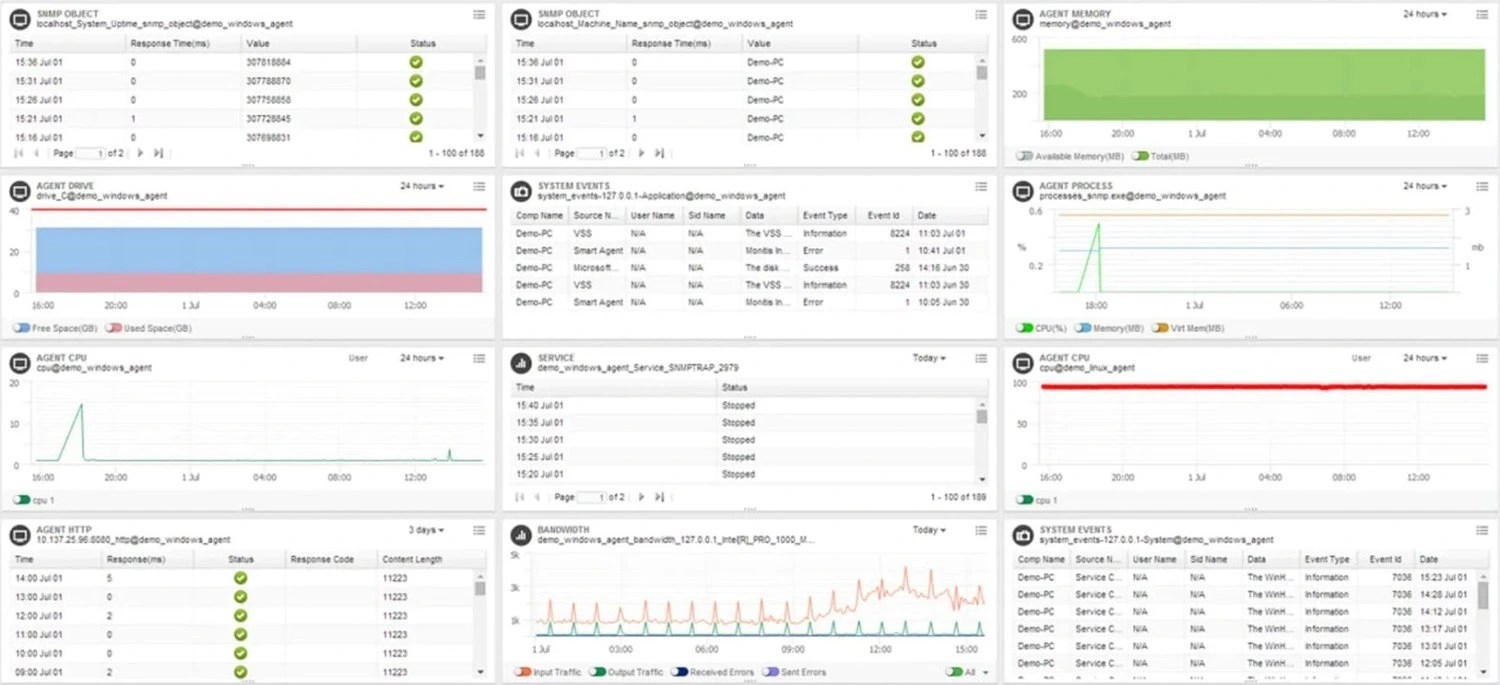Open Agent HTTP 3 days dropdown
This screenshot has width=1500, height=685.
coord(426,530)
